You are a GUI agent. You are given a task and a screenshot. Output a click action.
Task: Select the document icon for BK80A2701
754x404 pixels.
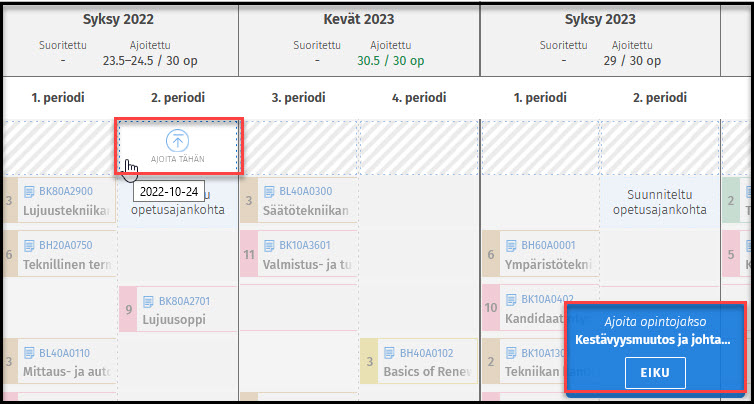coord(149,300)
